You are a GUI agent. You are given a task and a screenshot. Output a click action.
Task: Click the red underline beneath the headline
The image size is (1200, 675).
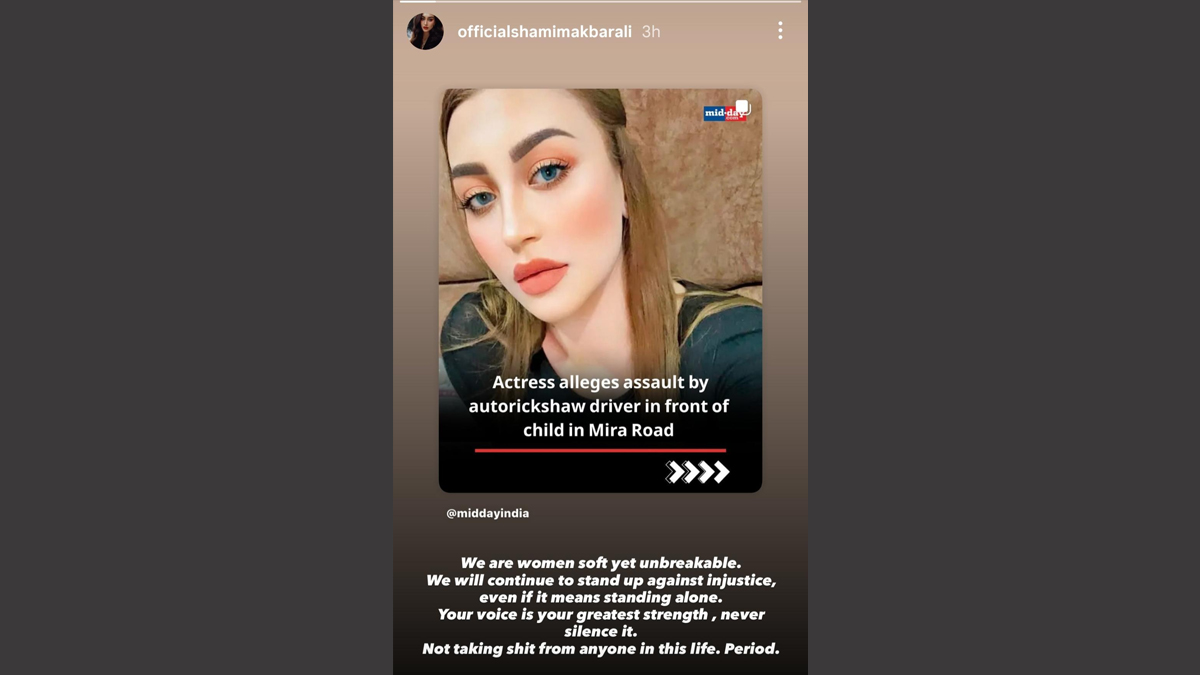tap(600, 451)
